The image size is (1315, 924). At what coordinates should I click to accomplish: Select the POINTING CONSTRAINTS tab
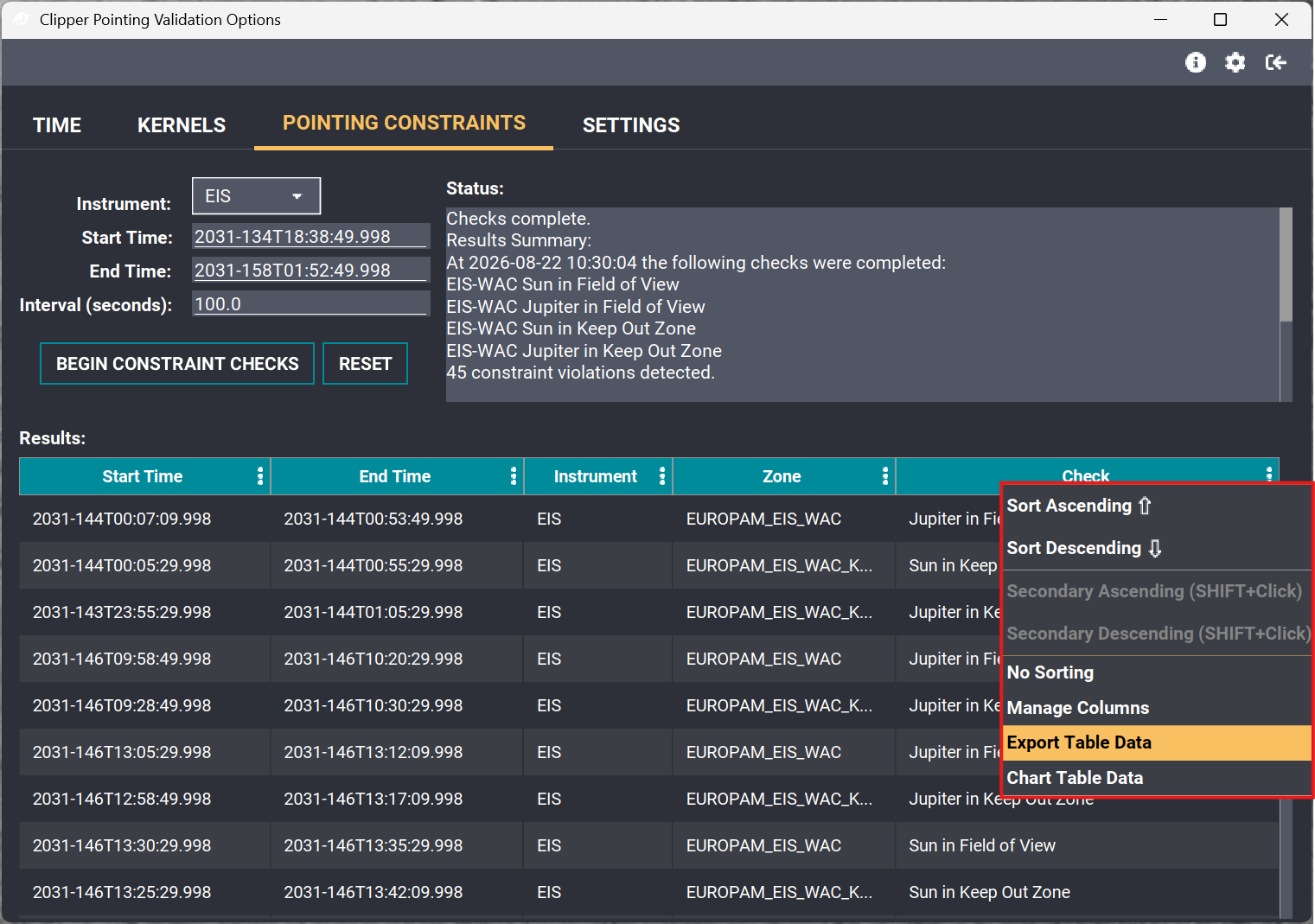click(x=404, y=123)
